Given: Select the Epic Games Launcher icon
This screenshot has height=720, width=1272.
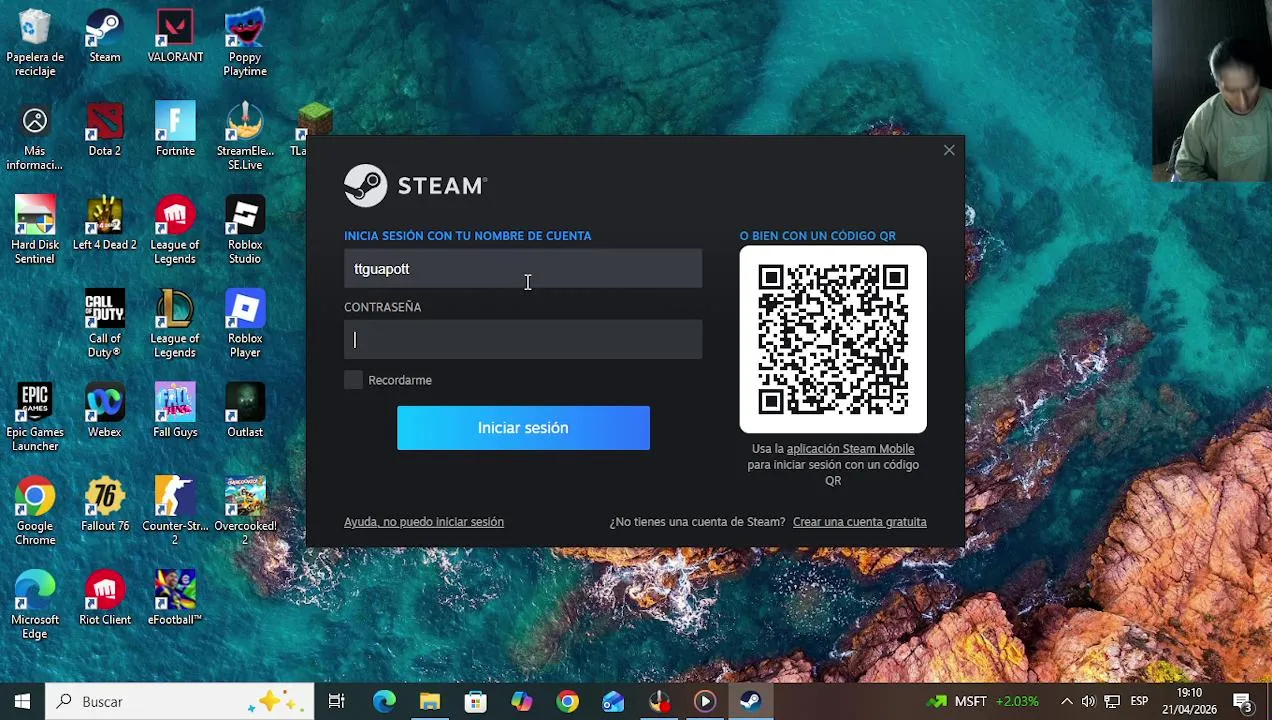Looking at the screenshot, I should tap(35, 419).
